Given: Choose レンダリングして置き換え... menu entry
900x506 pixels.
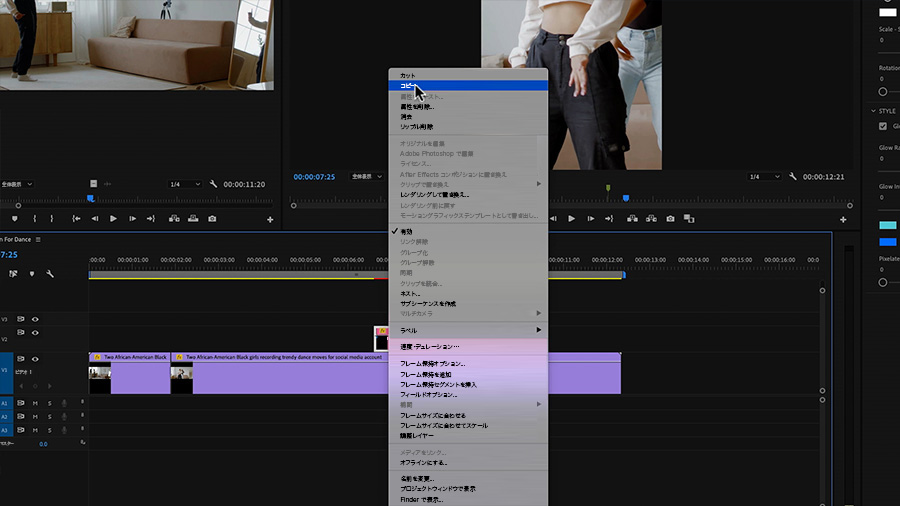Looking at the screenshot, I should pyautogui.click(x=468, y=195).
